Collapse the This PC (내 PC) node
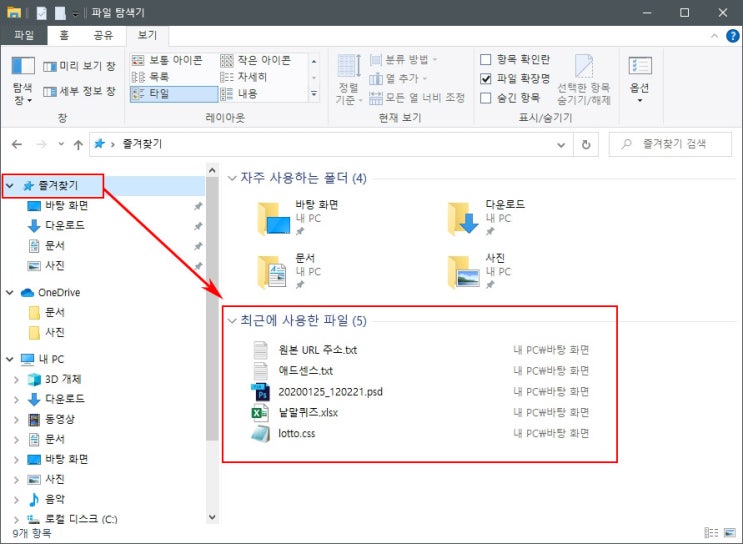743x544 pixels. 10,359
